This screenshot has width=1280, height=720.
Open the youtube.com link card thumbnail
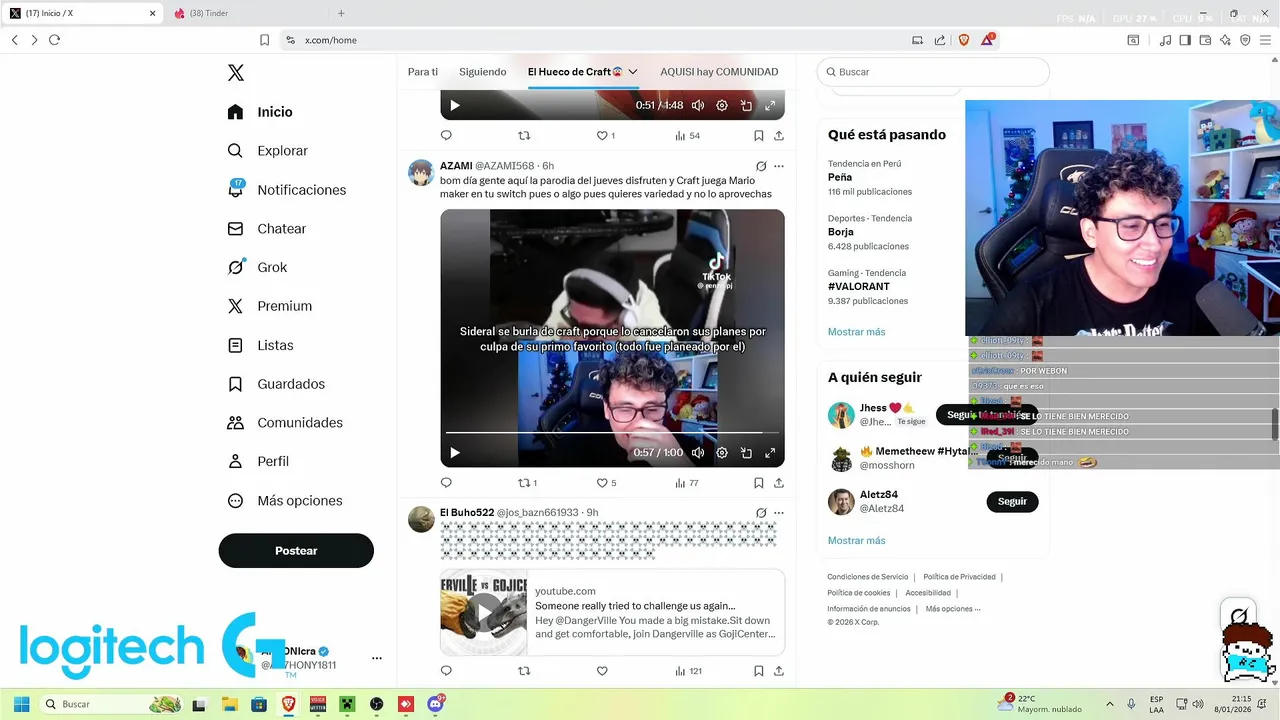pos(484,613)
